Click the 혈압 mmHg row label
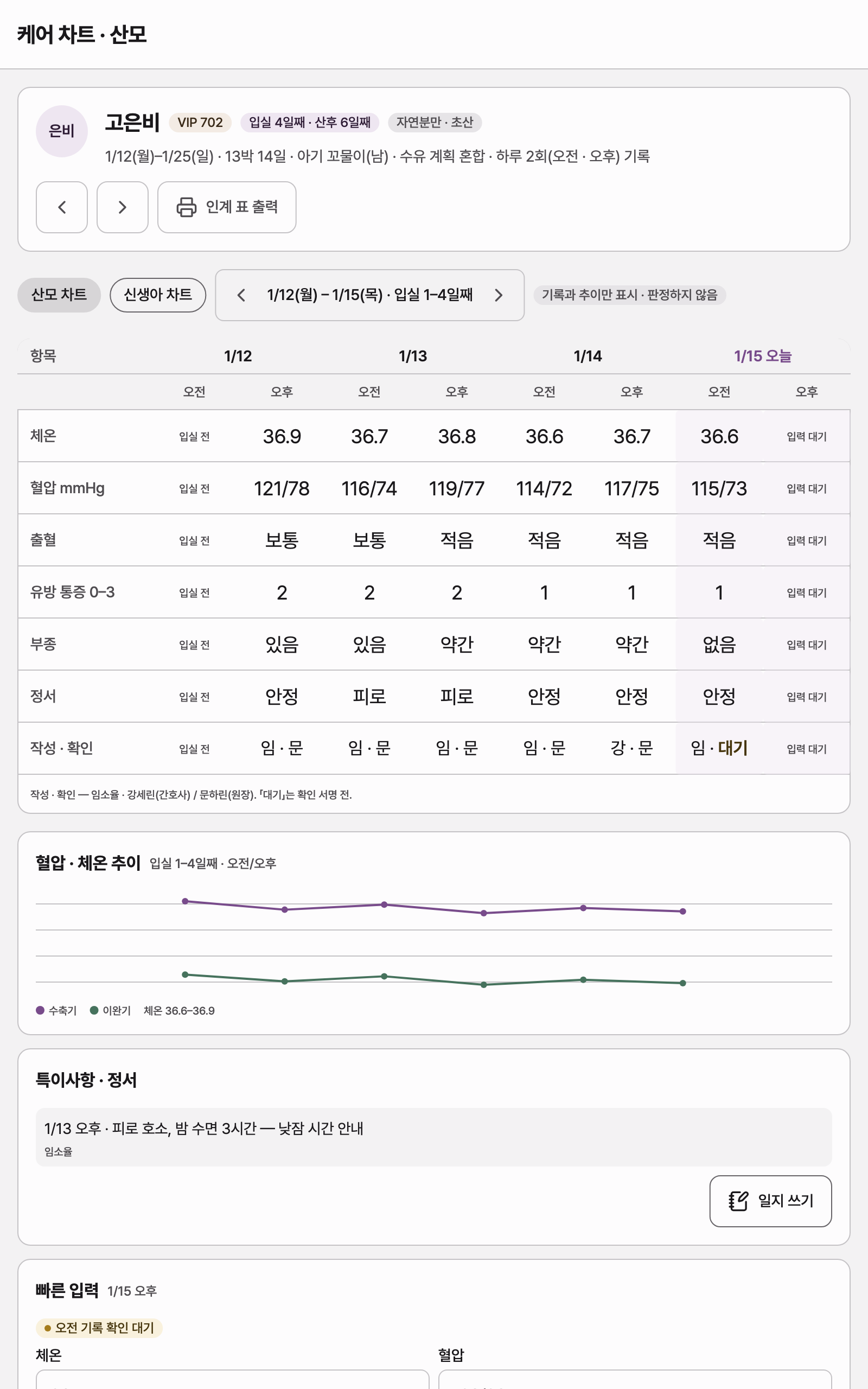 (x=67, y=488)
